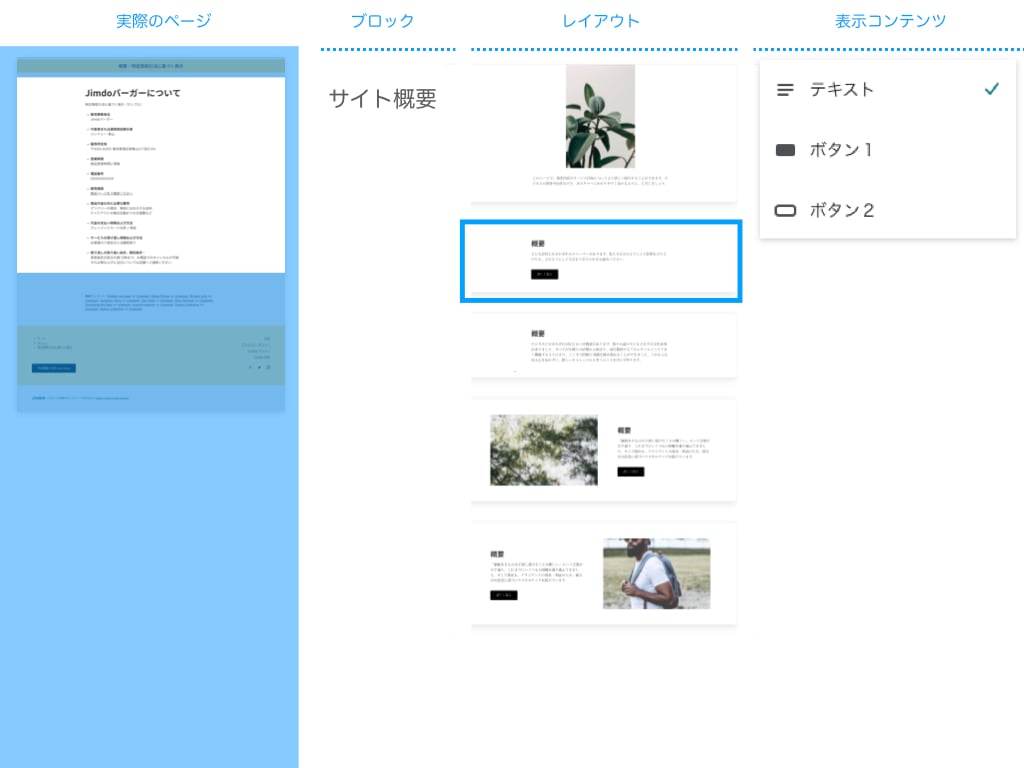Enable ボタン1 in display contents

(888, 150)
